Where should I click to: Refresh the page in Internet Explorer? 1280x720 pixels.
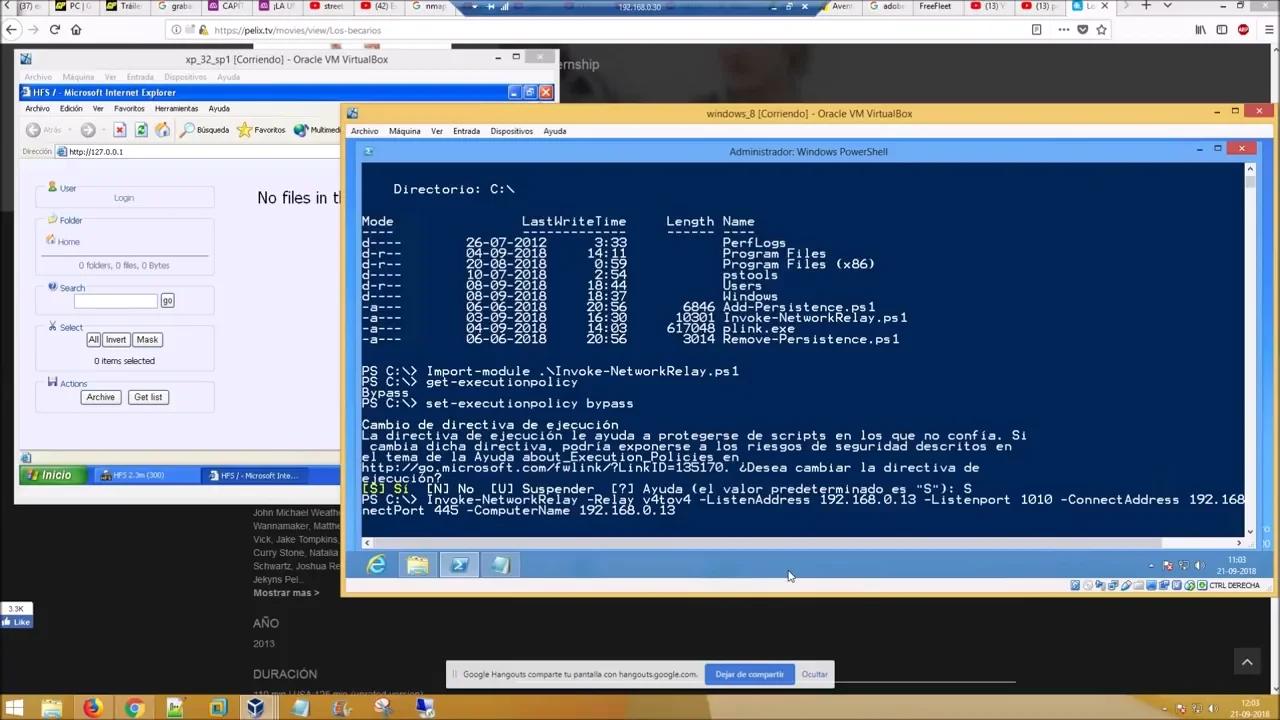click(x=141, y=129)
